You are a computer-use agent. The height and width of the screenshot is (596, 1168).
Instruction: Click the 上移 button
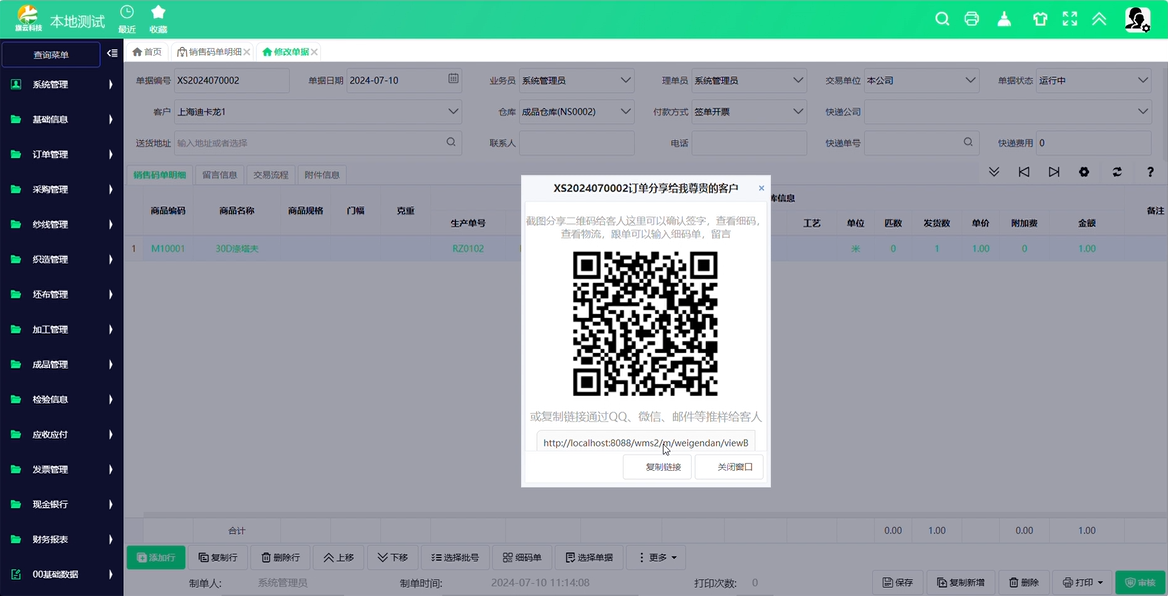(338, 557)
